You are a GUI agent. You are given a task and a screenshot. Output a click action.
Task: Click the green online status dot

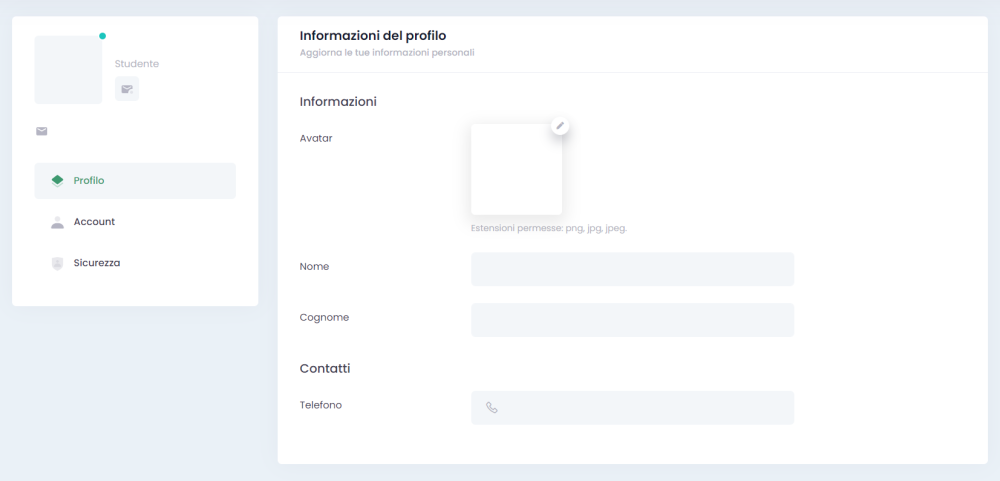coord(102,36)
